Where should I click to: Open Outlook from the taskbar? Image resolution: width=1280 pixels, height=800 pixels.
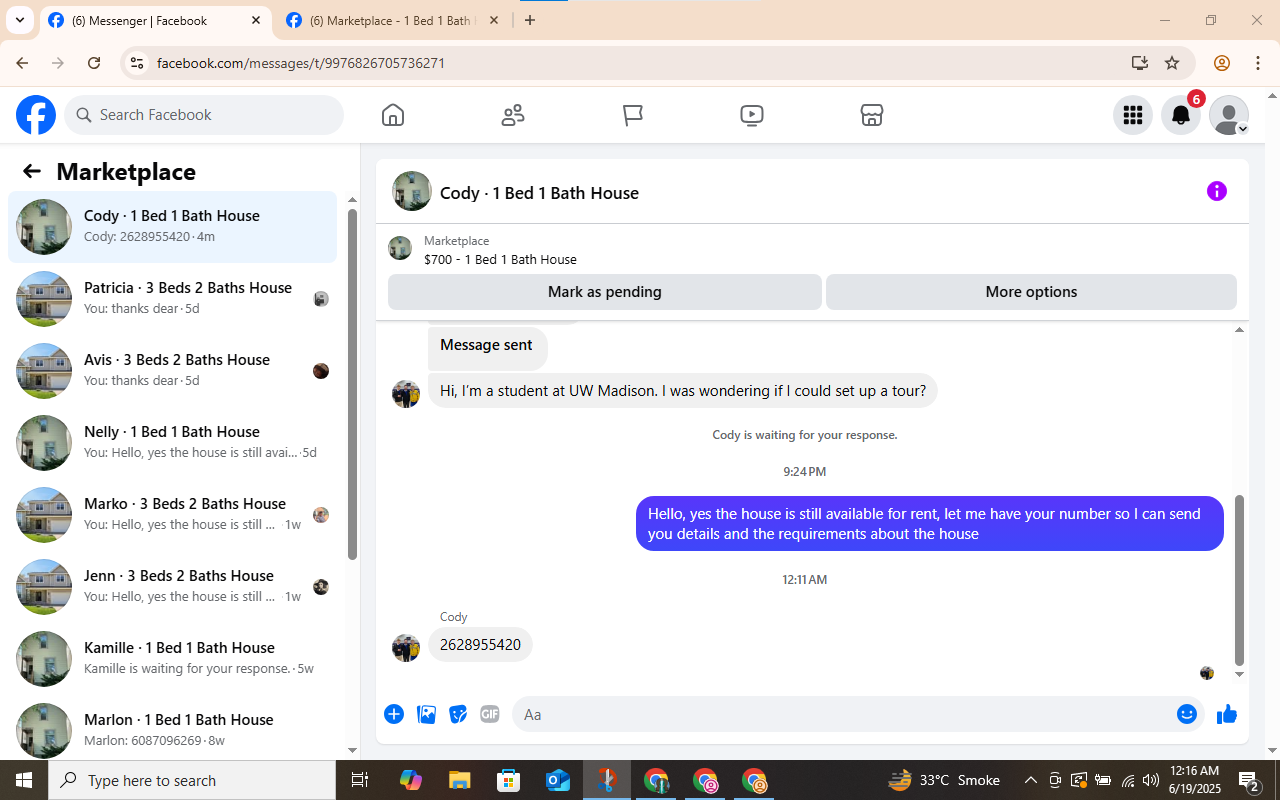(557, 780)
